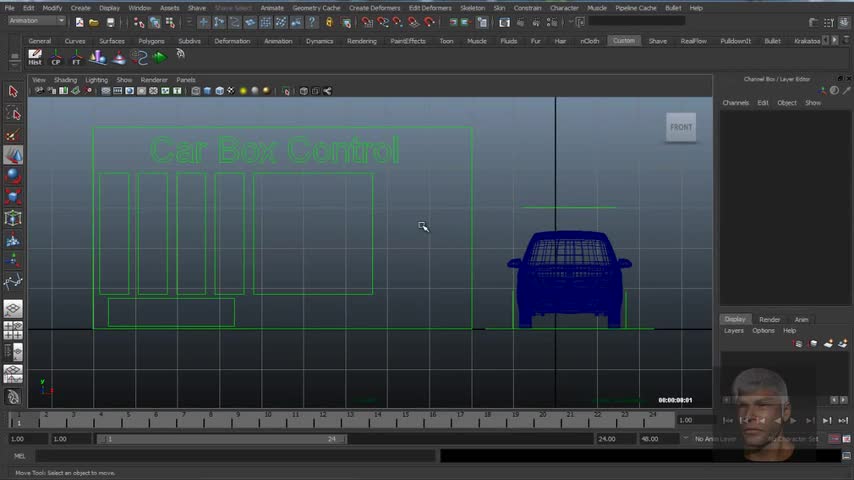The height and width of the screenshot is (480, 854).
Task: Switch to the Polygons shelf tab
Action: coord(151,41)
